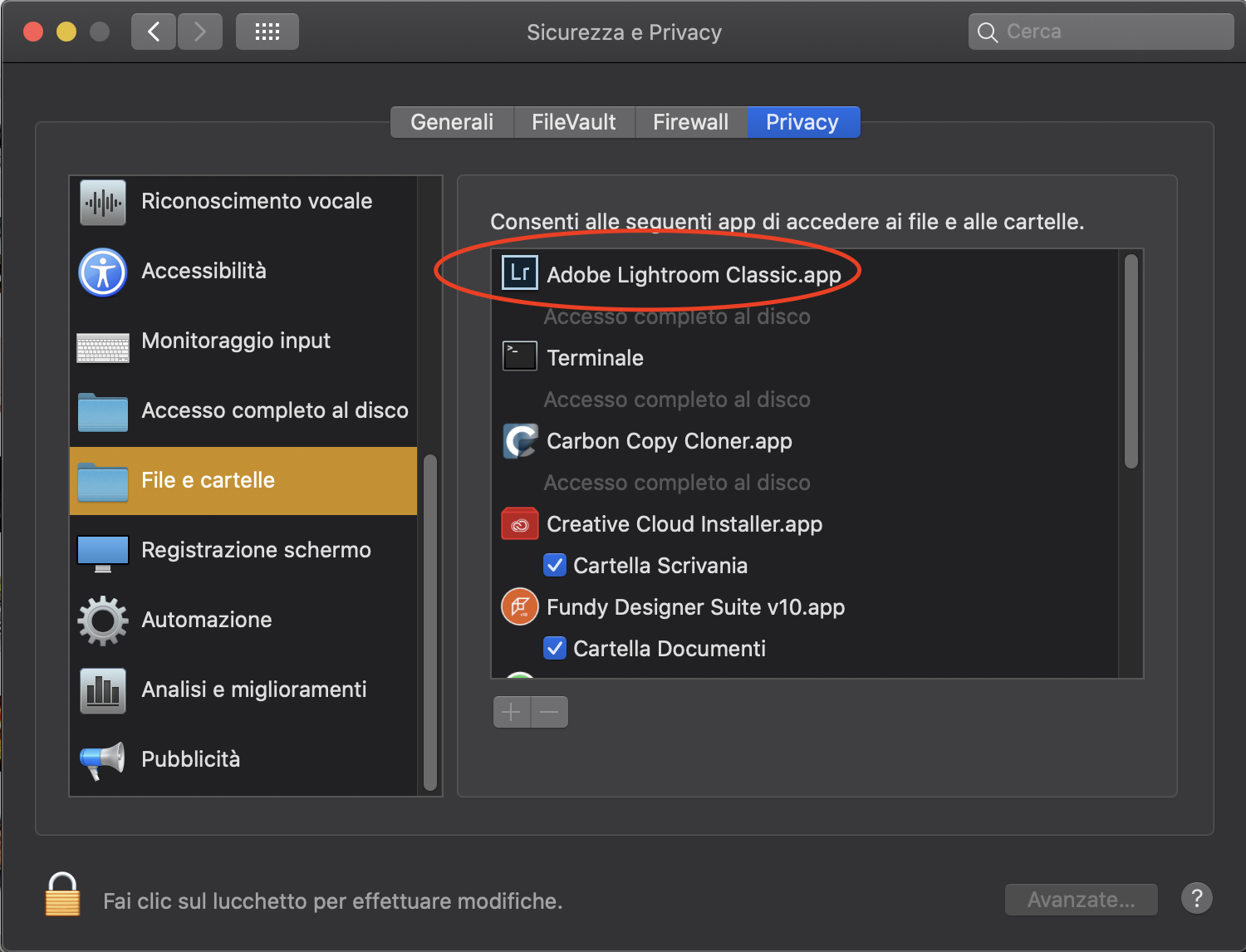Show all preferences grid button

267,32
